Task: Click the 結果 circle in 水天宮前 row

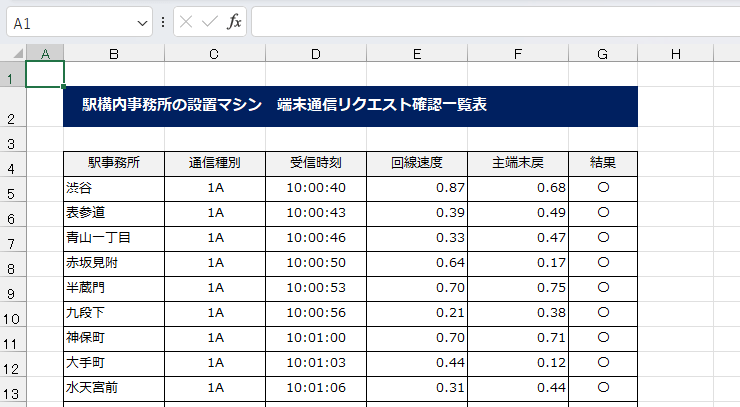Action: tap(603, 389)
